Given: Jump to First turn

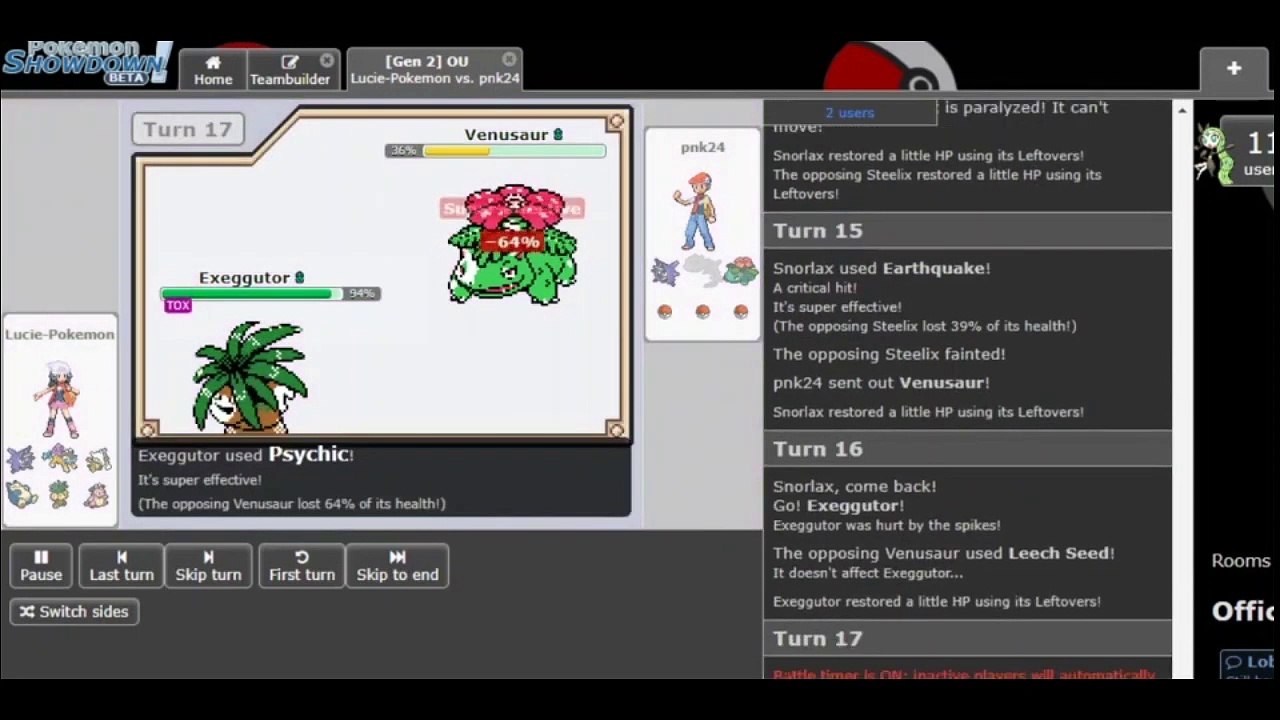Looking at the screenshot, I should point(301,566).
